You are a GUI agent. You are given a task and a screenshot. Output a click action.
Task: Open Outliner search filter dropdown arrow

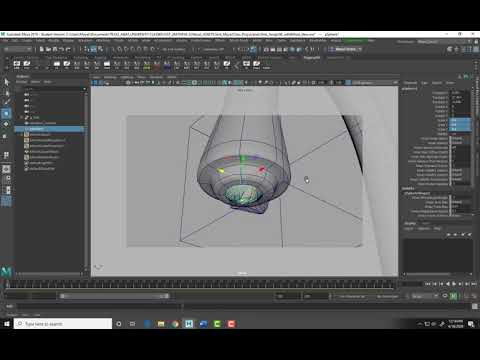point(84,89)
